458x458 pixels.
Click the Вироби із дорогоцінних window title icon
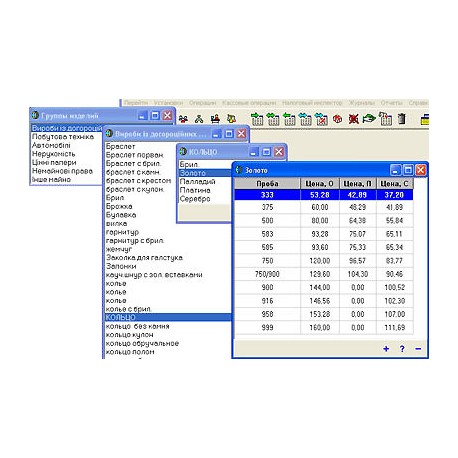[109, 134]
